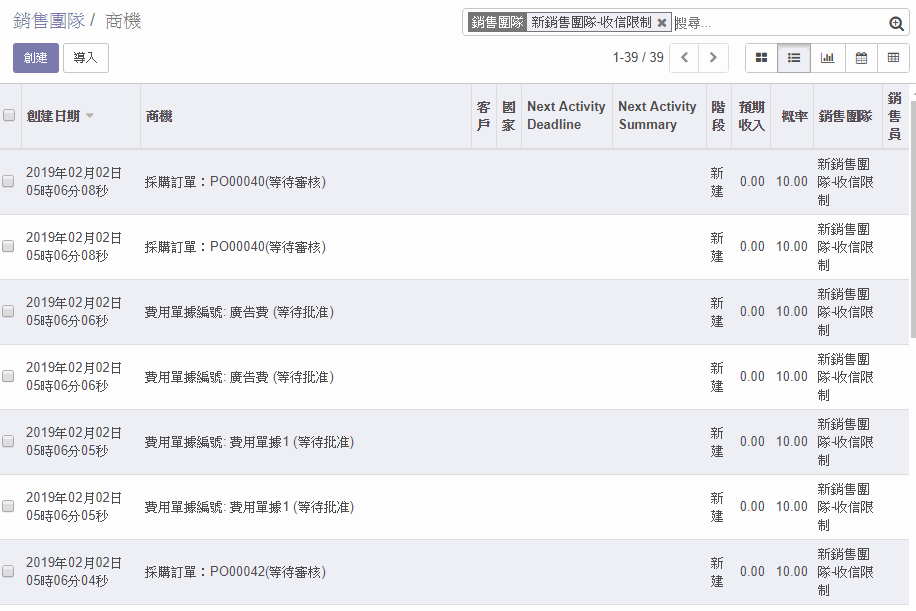Image resolution: width=916 pixels, height=611 pixels.
Task: Switch to list view icon
Action: [x=794, y=58]
